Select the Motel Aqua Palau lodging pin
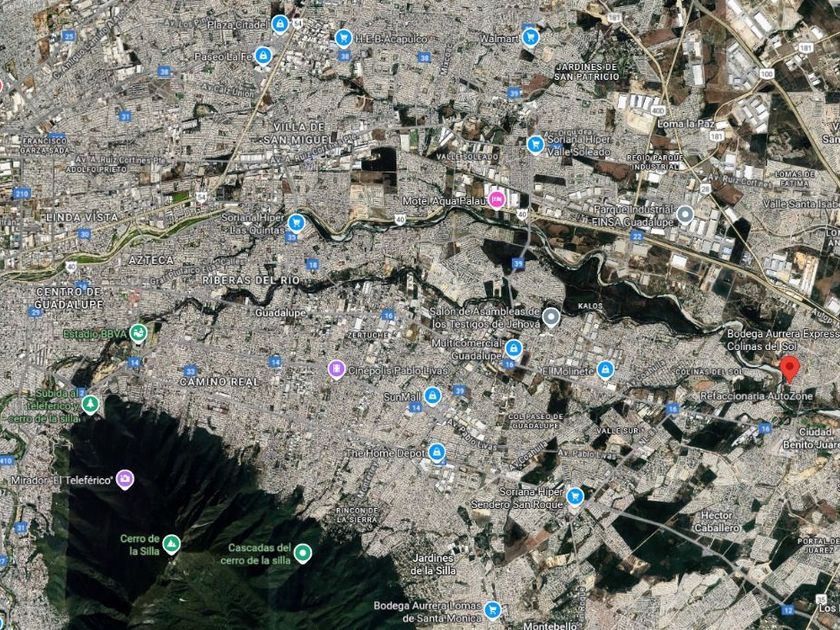Image resolution: width=840 pixels, height=630 pixels. [x=496, y=200]
